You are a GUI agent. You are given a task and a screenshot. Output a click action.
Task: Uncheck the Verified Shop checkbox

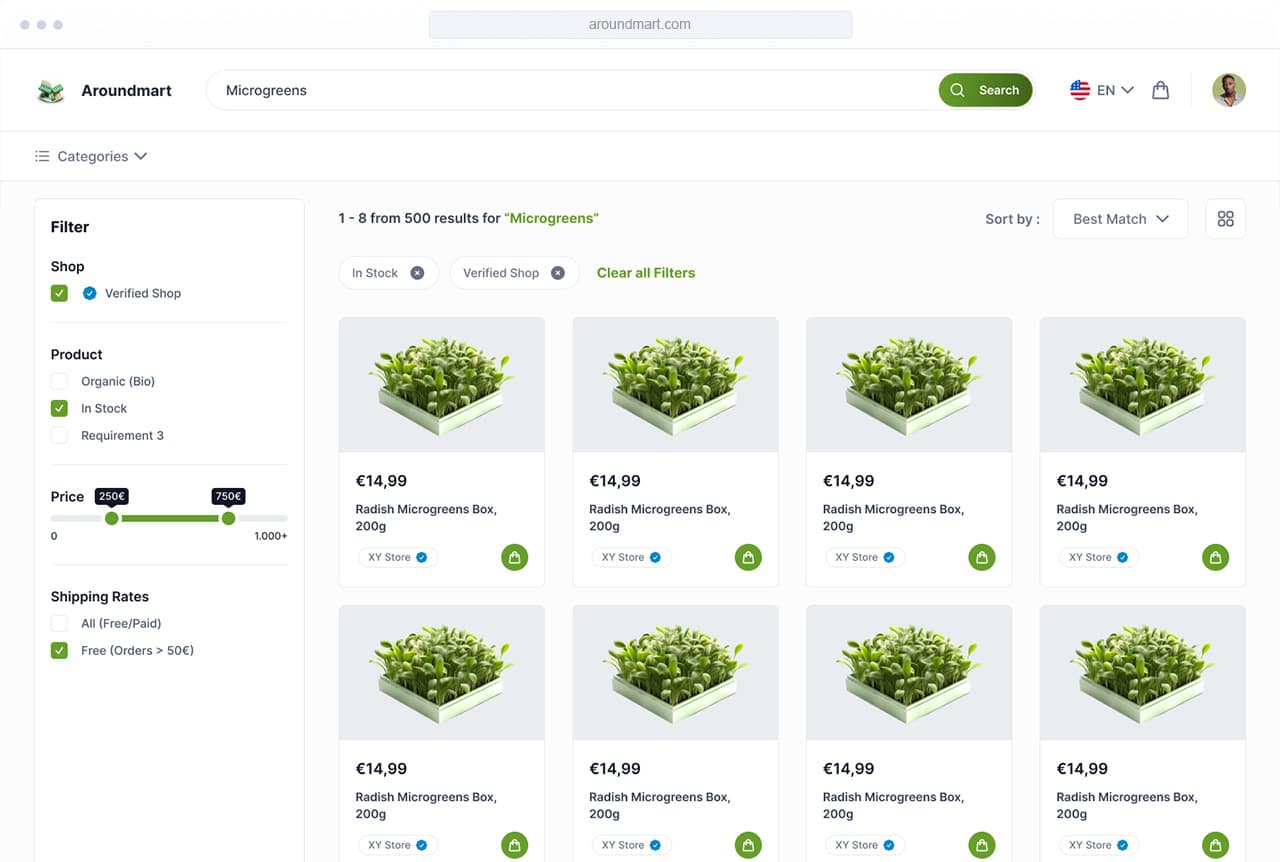(59, 293)
